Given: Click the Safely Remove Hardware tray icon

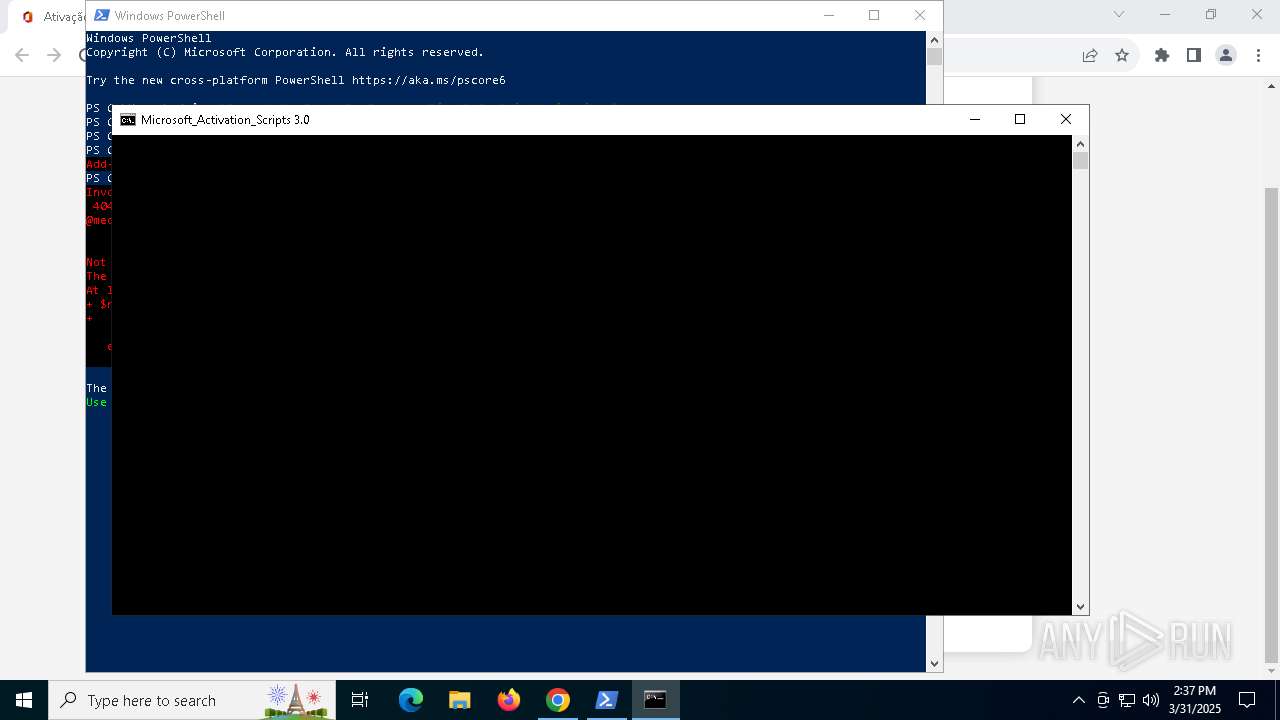Looking at the screenshot, I should (1103, 700).
